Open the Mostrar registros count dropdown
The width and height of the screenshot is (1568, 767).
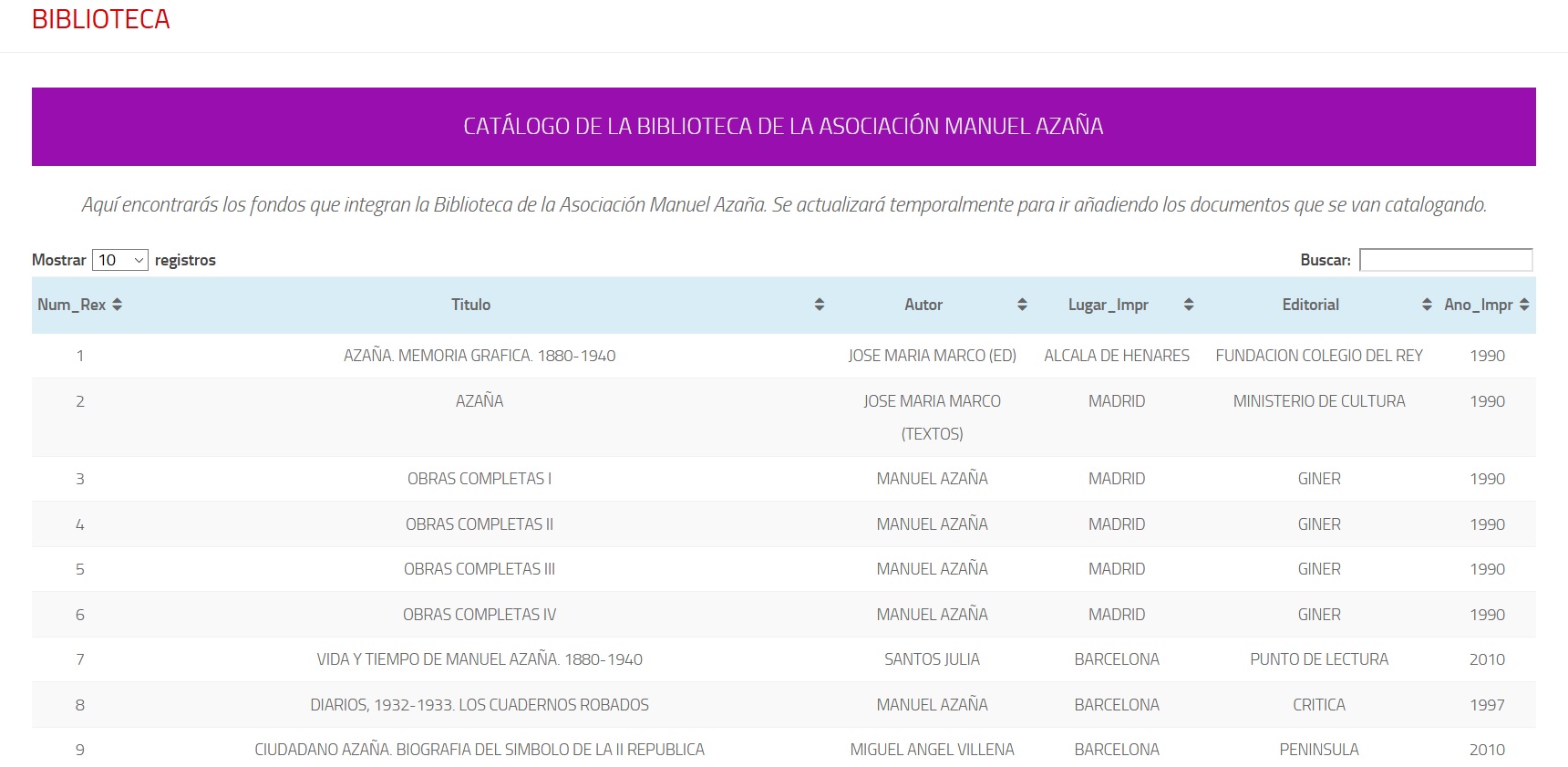pos(120,260)
